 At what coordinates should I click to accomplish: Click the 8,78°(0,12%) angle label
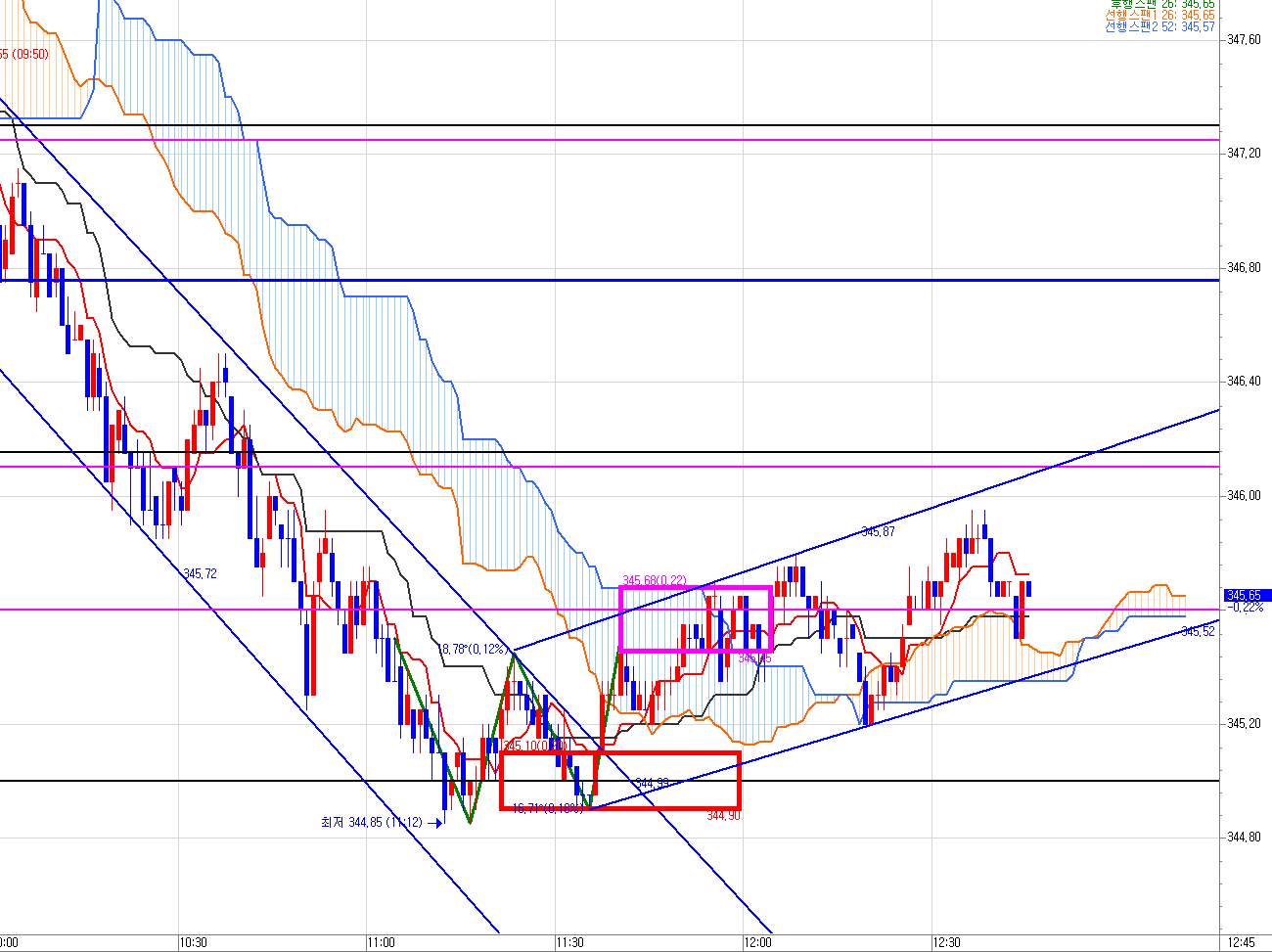click(x=476, y=649)
